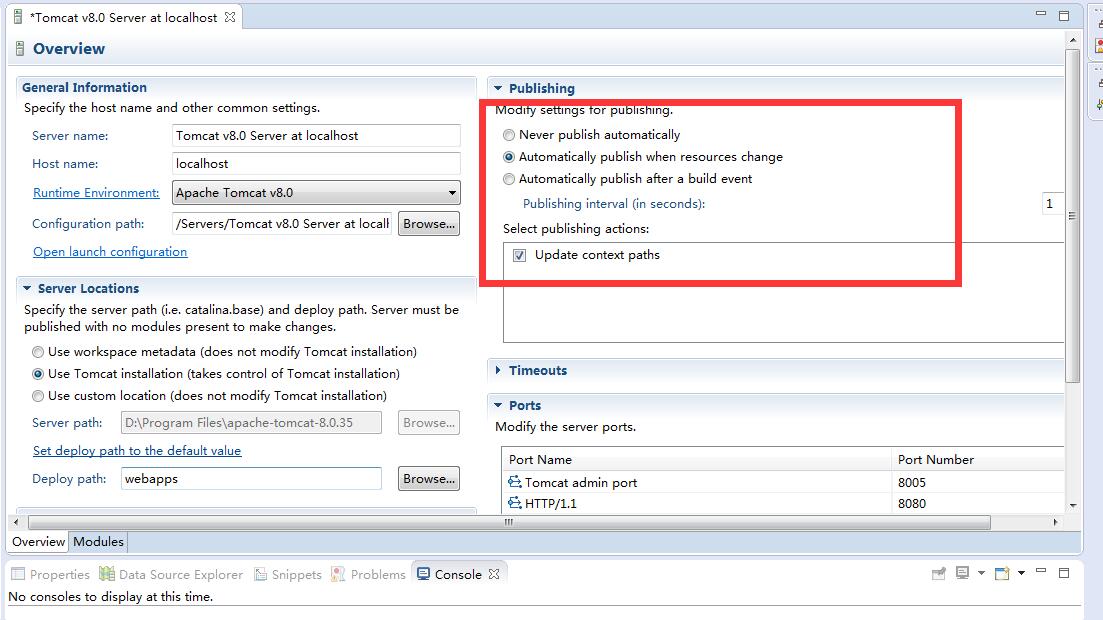Image resolution: width=1103 pixels, height=620 pixels.
Task: Click Set deploy path to the default value
Action: point(137,450)
